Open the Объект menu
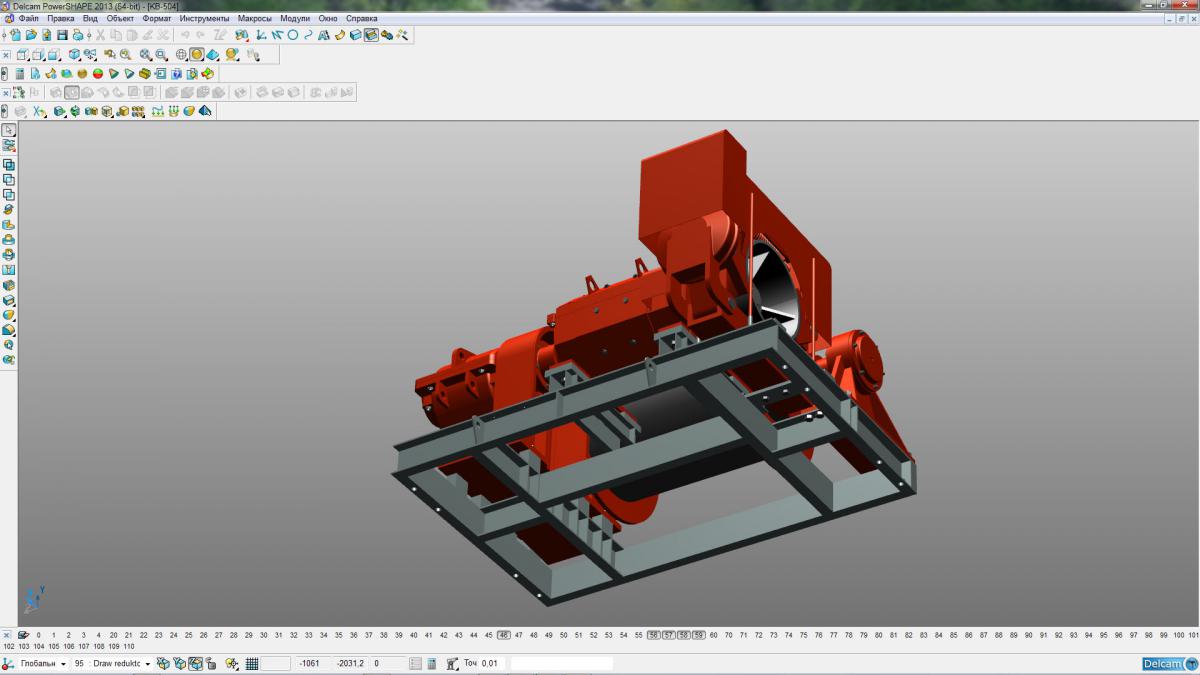 [x=121, y=18]
